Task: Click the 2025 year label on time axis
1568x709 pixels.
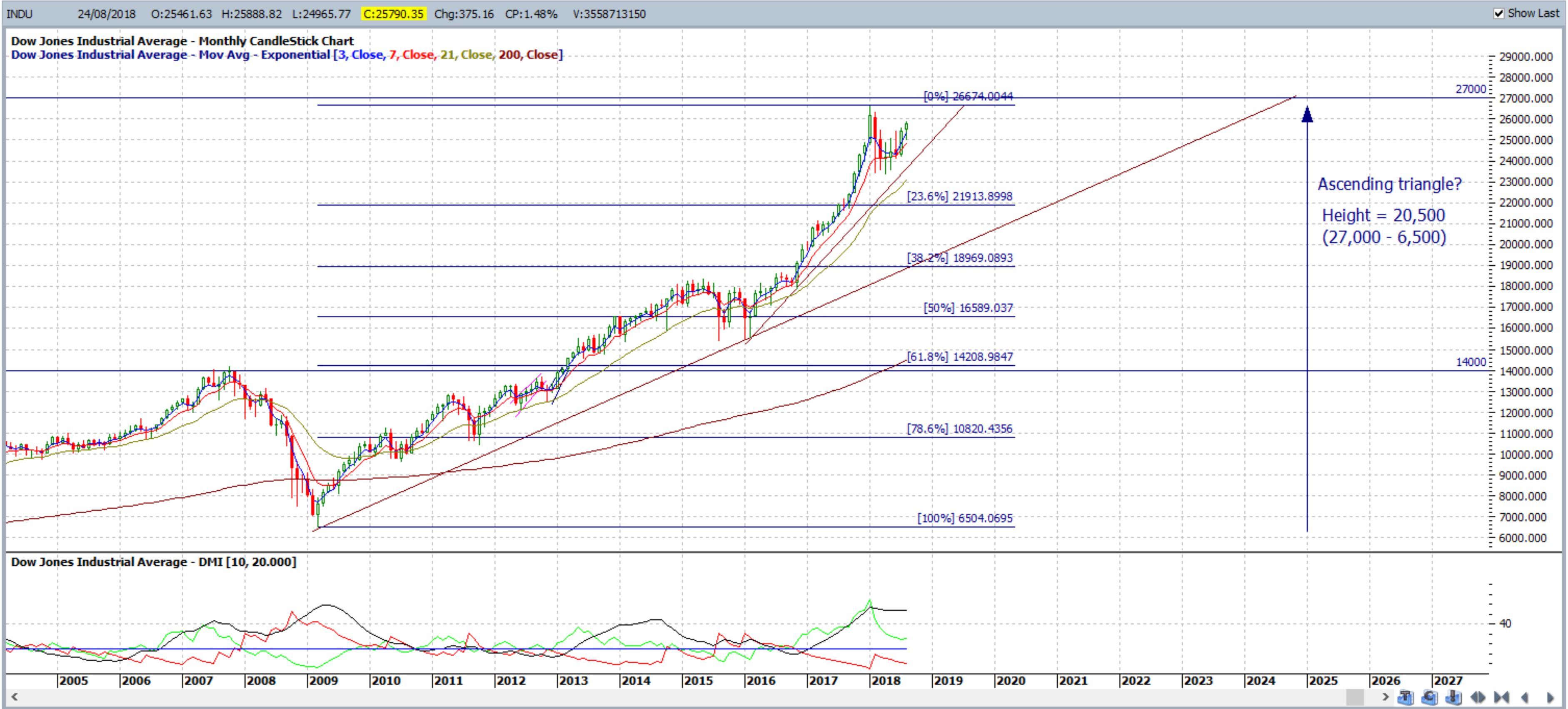Action: [1323, 680]
